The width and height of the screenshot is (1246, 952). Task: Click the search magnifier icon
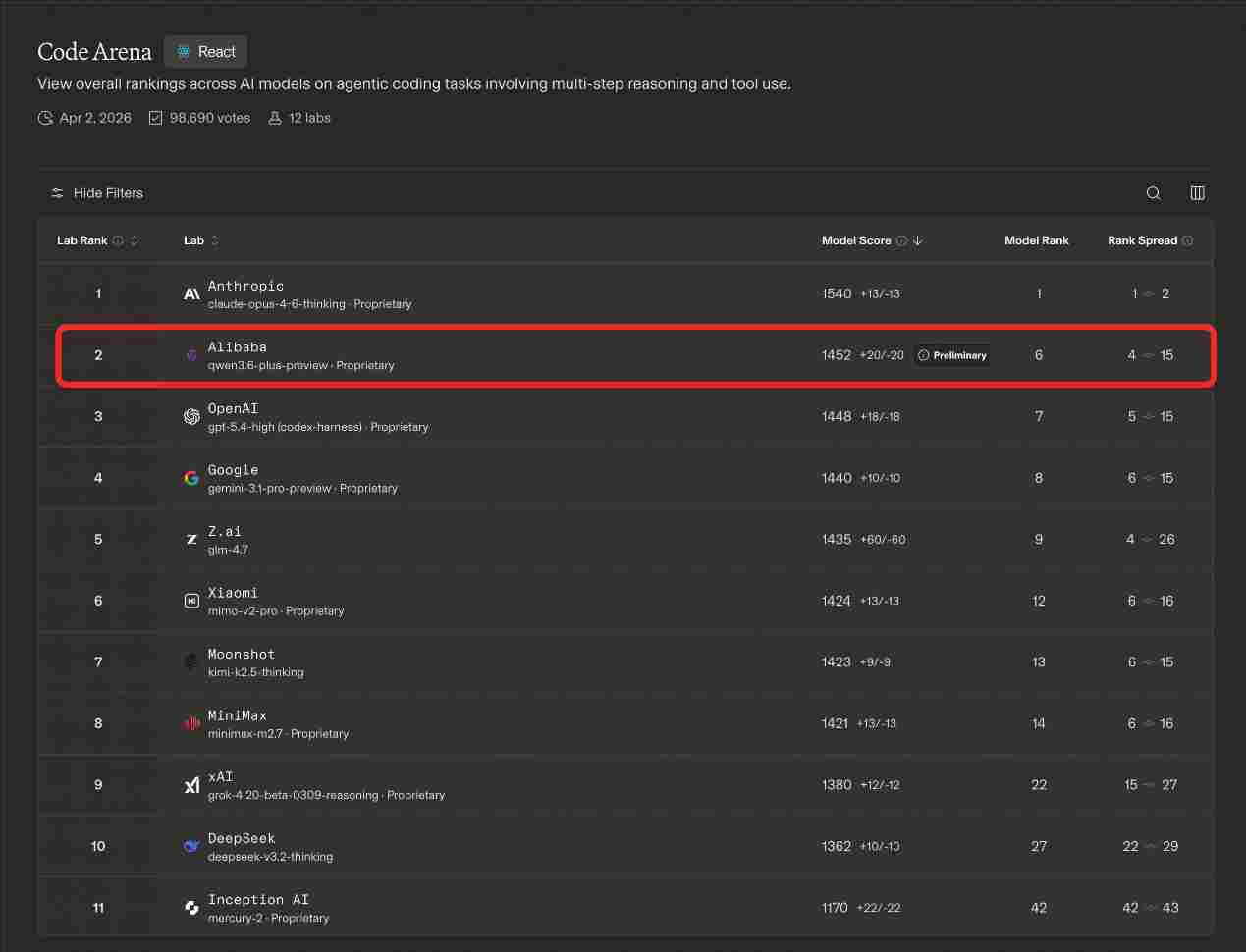point(1154,193)
